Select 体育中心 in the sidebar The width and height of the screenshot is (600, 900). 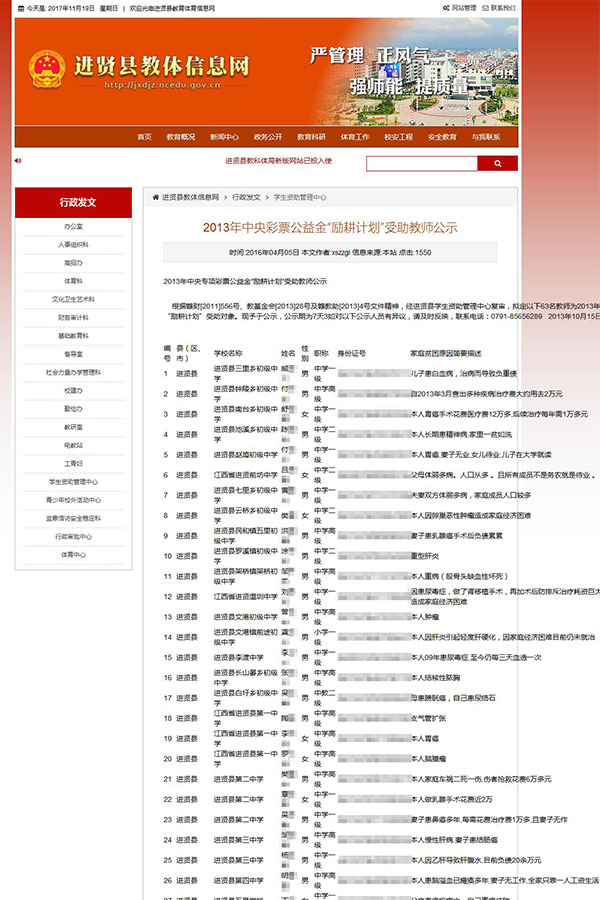click(x=73, y=554)
